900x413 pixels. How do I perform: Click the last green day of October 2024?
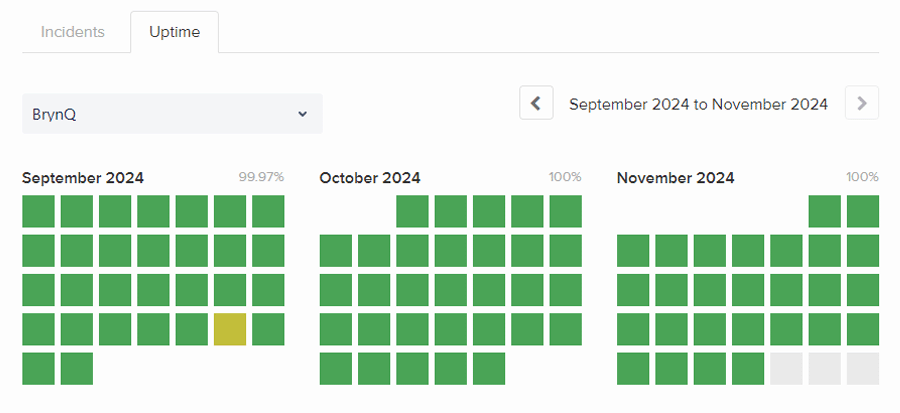(489, 368)
